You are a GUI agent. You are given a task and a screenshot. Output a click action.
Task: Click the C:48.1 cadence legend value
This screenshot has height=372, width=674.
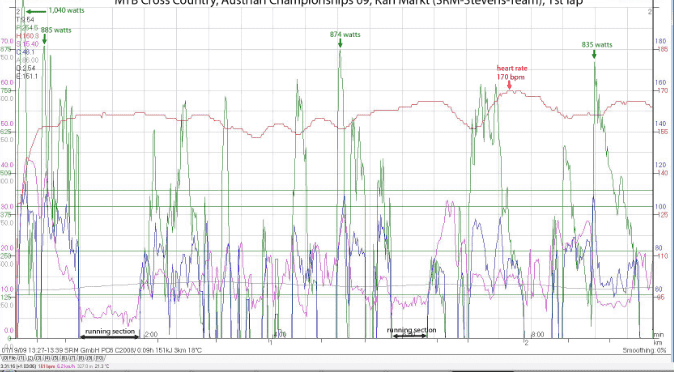coord(26,52)
